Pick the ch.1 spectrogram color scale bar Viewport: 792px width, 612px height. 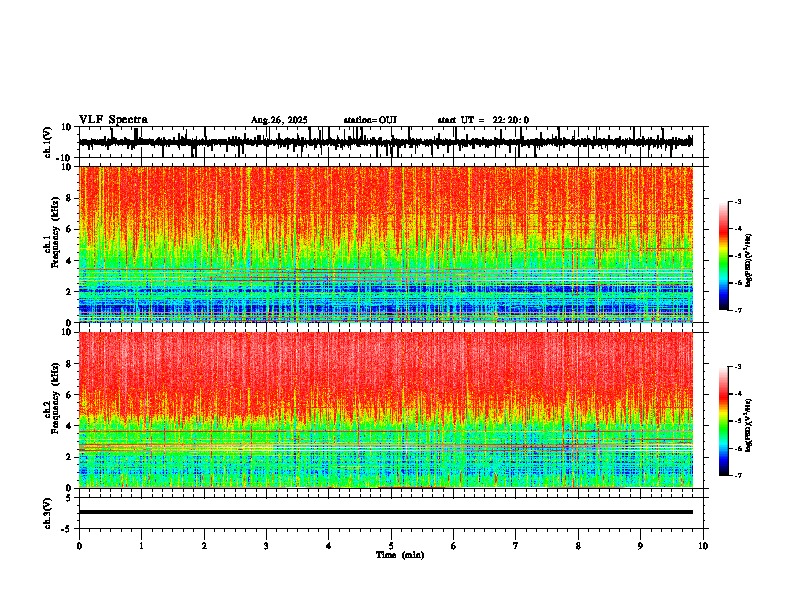724,256
